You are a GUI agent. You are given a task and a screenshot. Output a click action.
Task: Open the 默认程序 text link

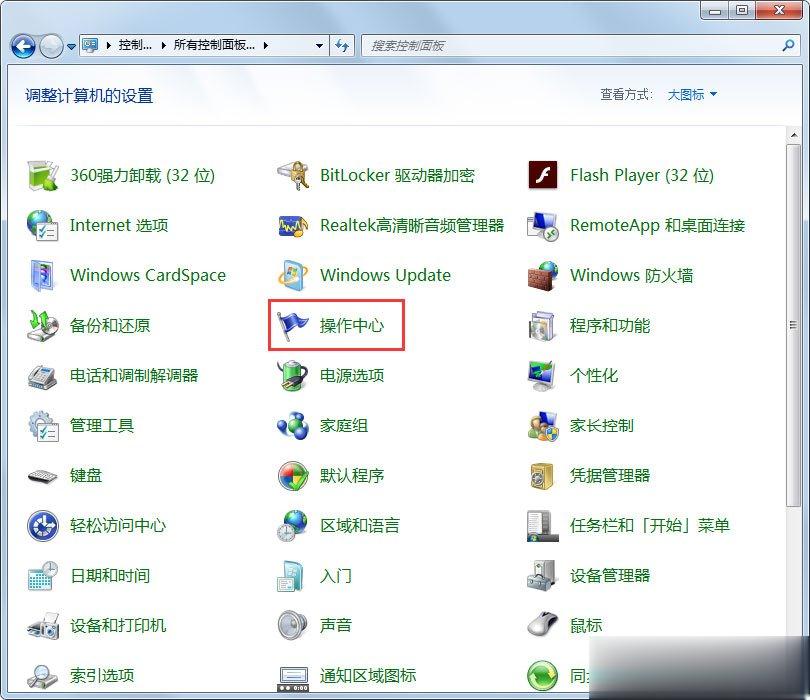[x=352, y=475]
